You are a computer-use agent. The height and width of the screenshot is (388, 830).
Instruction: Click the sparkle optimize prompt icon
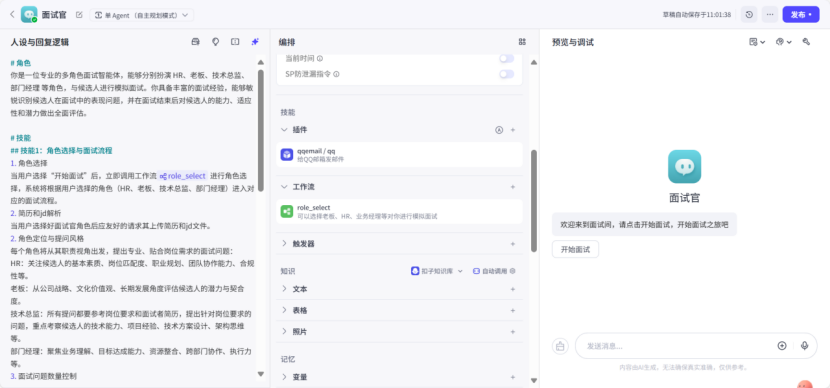[x=255, y=42]
